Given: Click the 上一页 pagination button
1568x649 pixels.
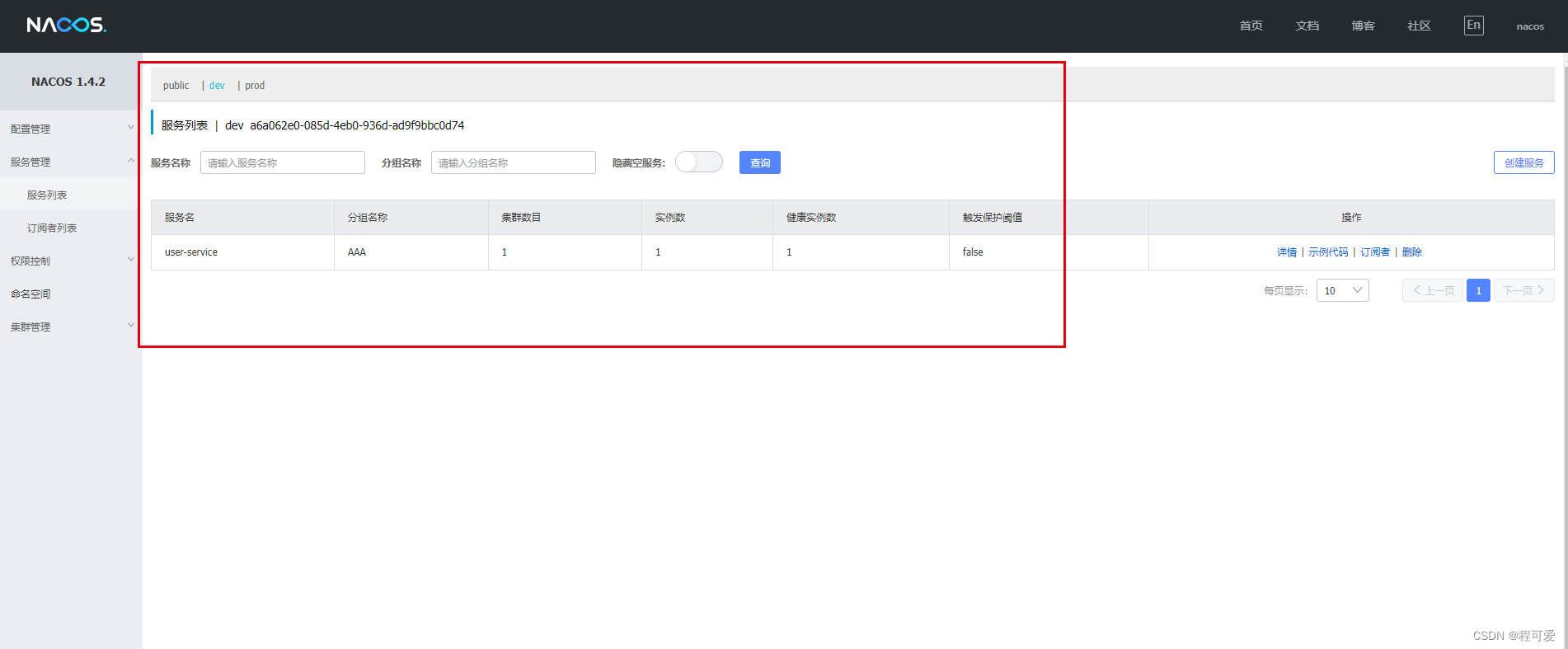Looking at the screenshot, I should (x=1433, y=290).
